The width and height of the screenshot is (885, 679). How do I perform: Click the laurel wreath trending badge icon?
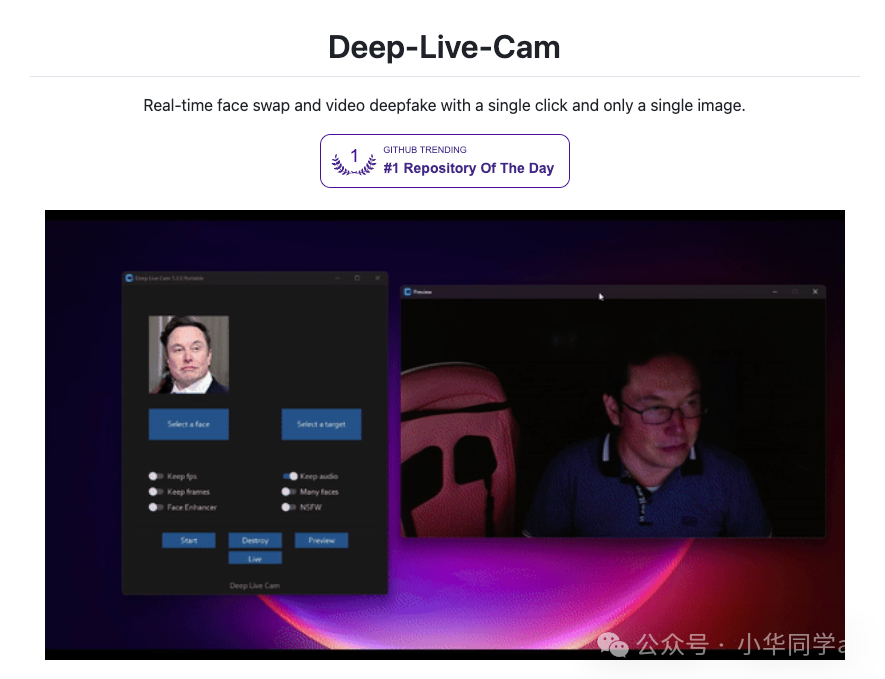click(351, 160)
